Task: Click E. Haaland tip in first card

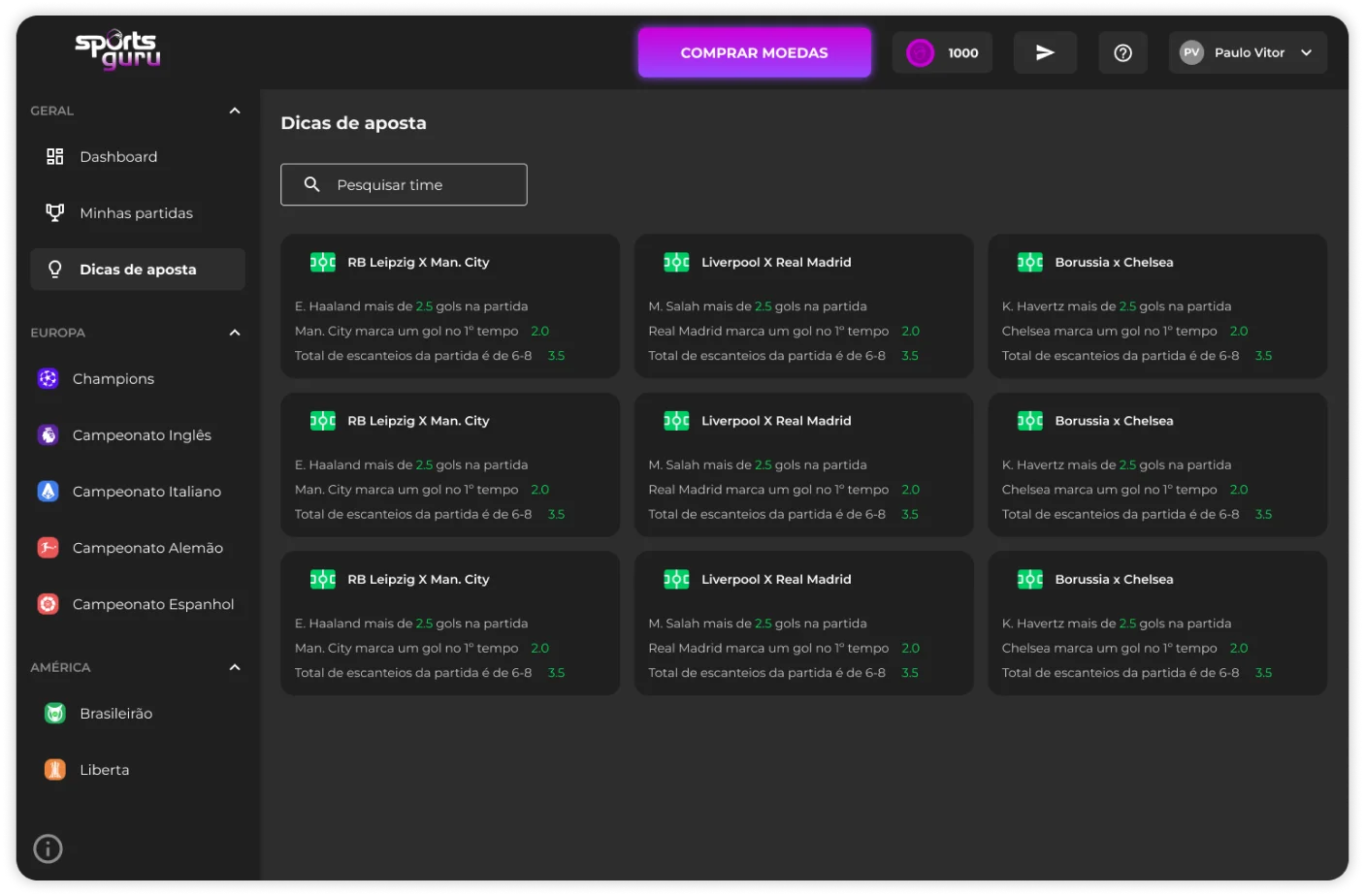Action: pyautogui.click(x=411, y=305)
